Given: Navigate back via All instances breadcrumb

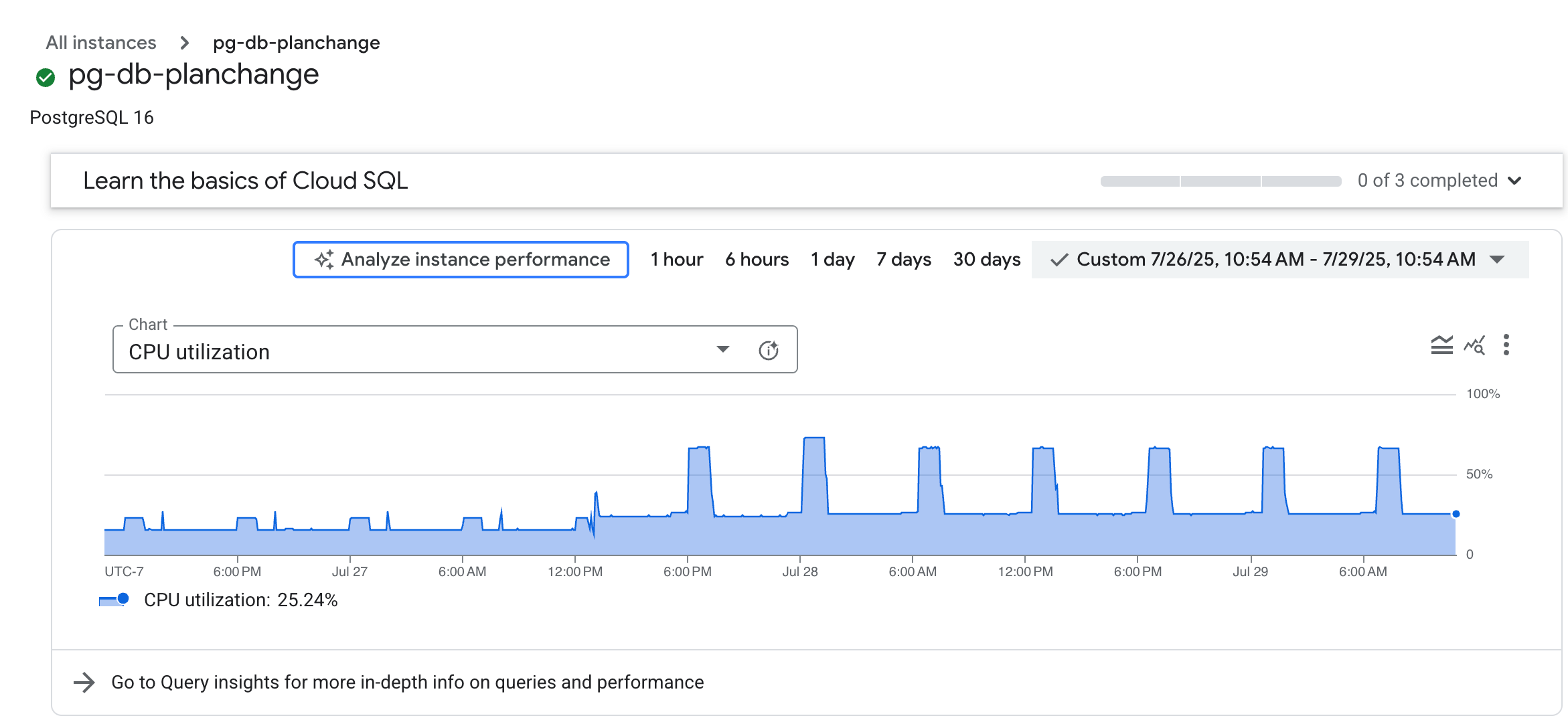Looking at the screenshot, I should pyautogui.click(x=100, y=42).
